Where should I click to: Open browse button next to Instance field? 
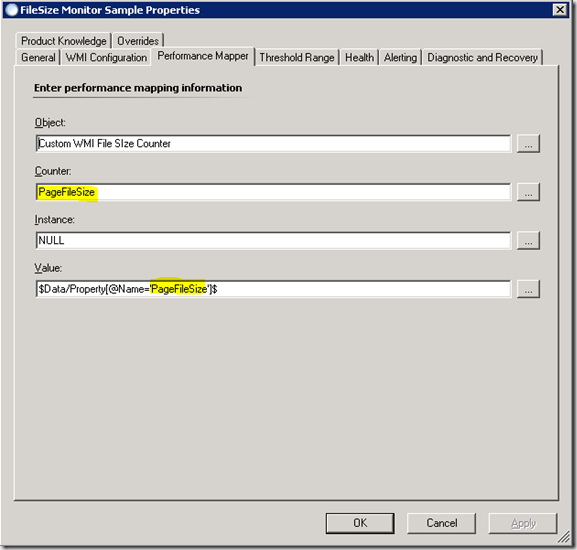(x=528, y=241)
